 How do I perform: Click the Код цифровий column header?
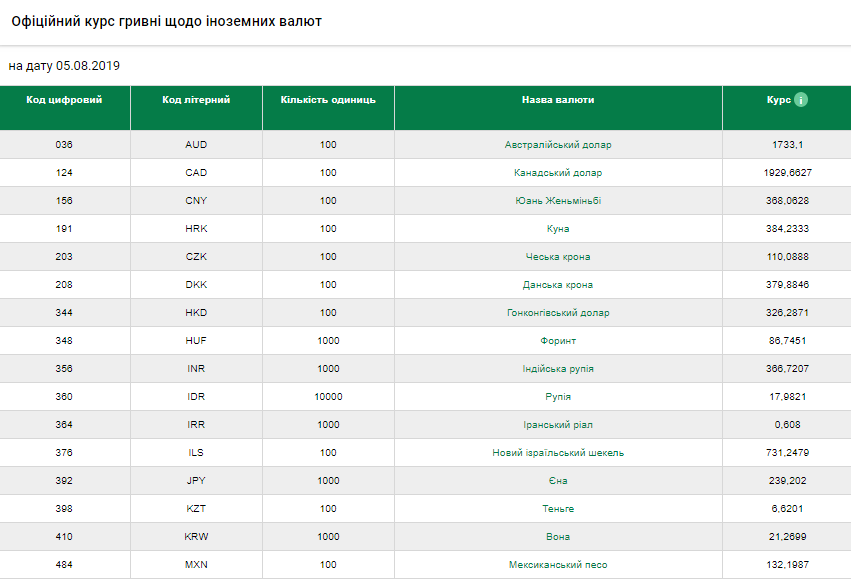tap(64, 100)
